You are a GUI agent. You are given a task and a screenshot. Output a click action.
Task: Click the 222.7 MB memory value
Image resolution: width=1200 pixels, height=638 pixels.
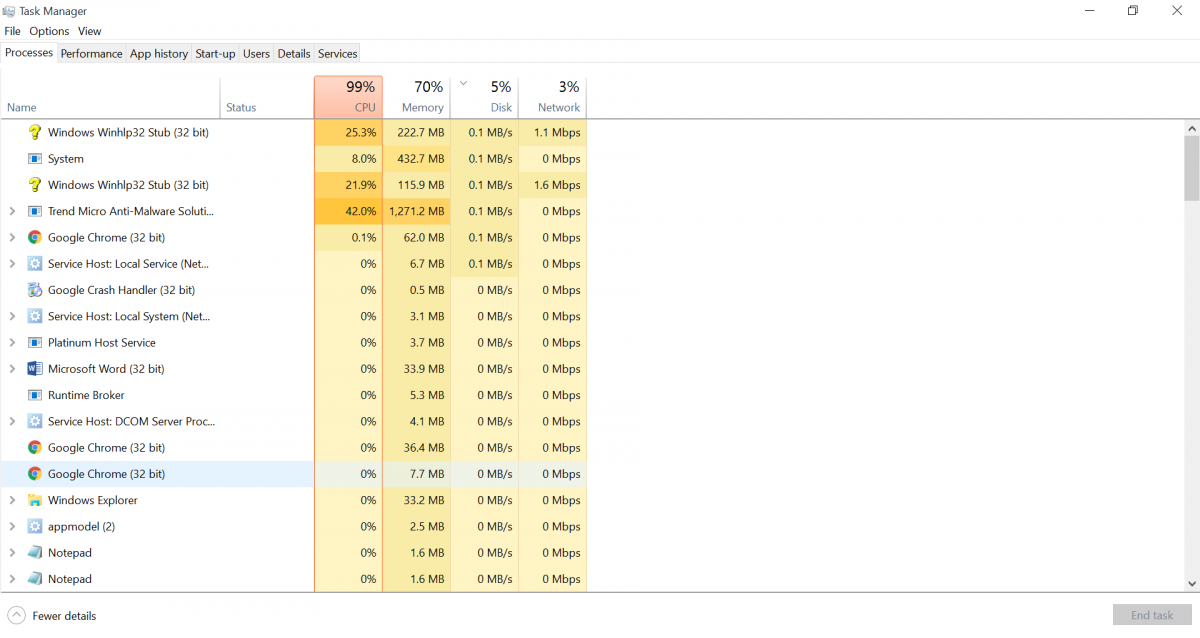pyautogui.click(x=420, y=132)
